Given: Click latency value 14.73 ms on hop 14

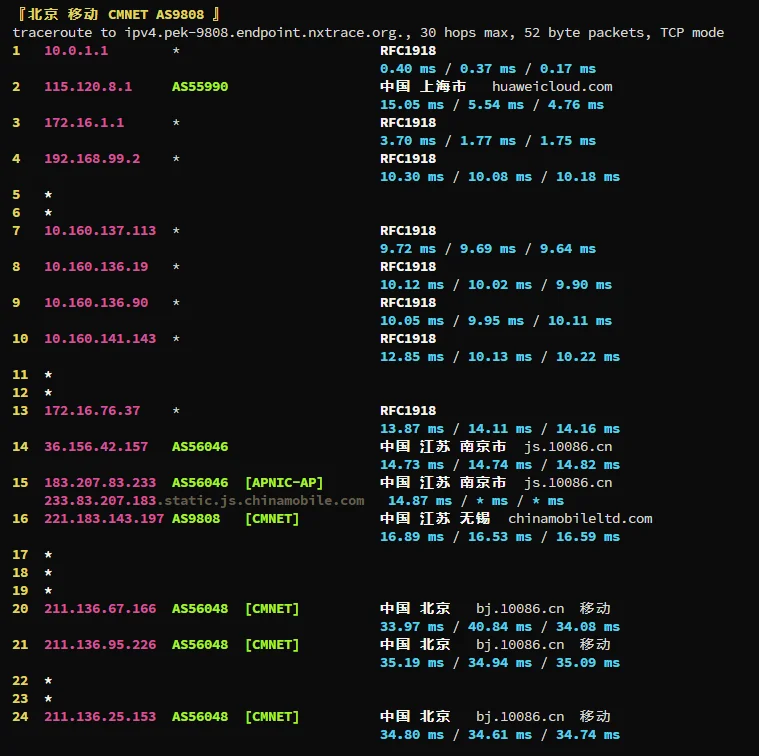Looking at the screenshot, I should [412, 465].
